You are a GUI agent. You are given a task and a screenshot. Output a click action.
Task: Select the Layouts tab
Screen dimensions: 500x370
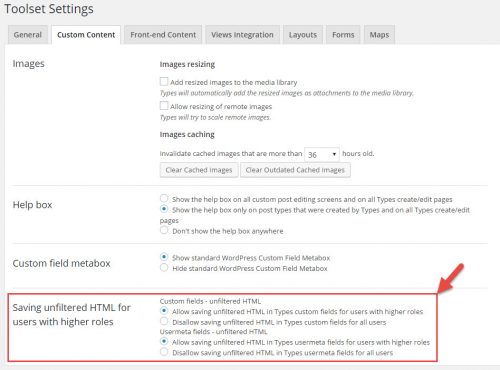click(303, 35)
